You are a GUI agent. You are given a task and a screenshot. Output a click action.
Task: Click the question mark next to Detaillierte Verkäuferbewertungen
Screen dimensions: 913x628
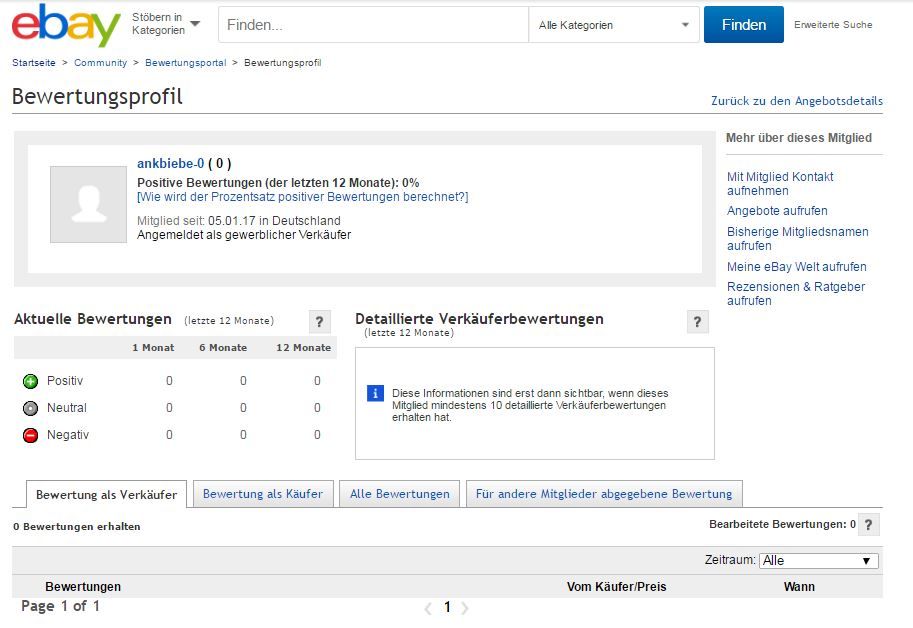(x=697, y=322)
